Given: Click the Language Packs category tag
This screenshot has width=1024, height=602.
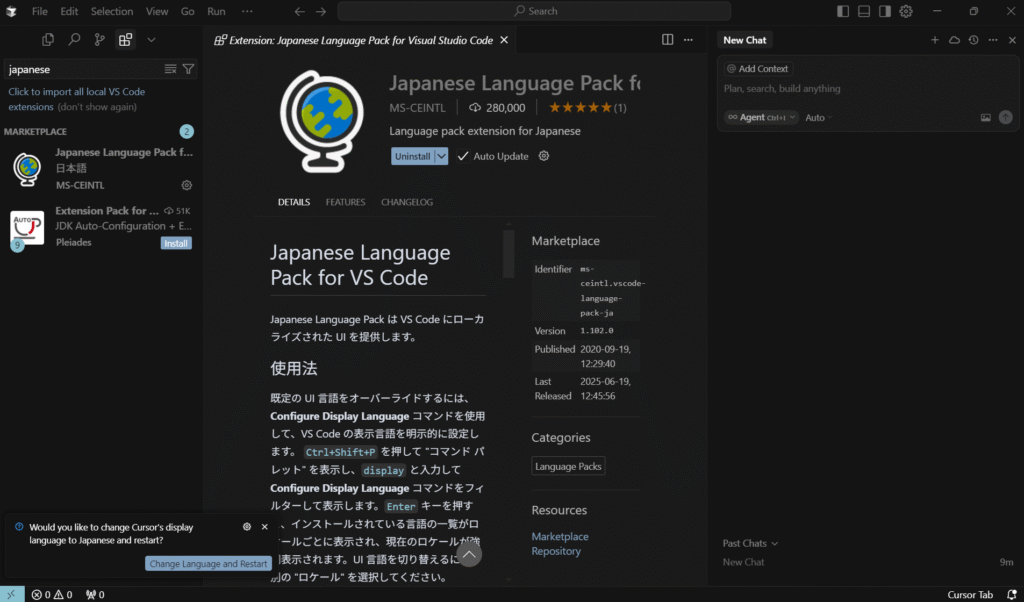Looking at the screenshot, I should [568, 466].
